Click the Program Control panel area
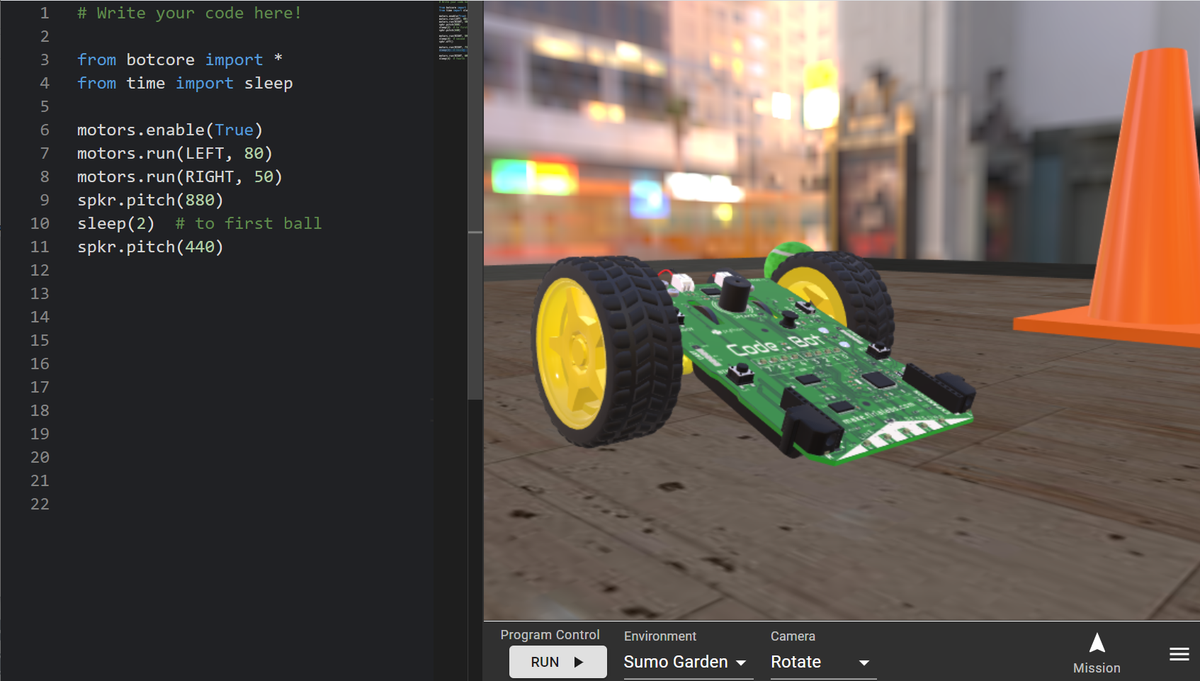Image resolution: width=1200 pixels, height=681 pixels. point(550,634)
